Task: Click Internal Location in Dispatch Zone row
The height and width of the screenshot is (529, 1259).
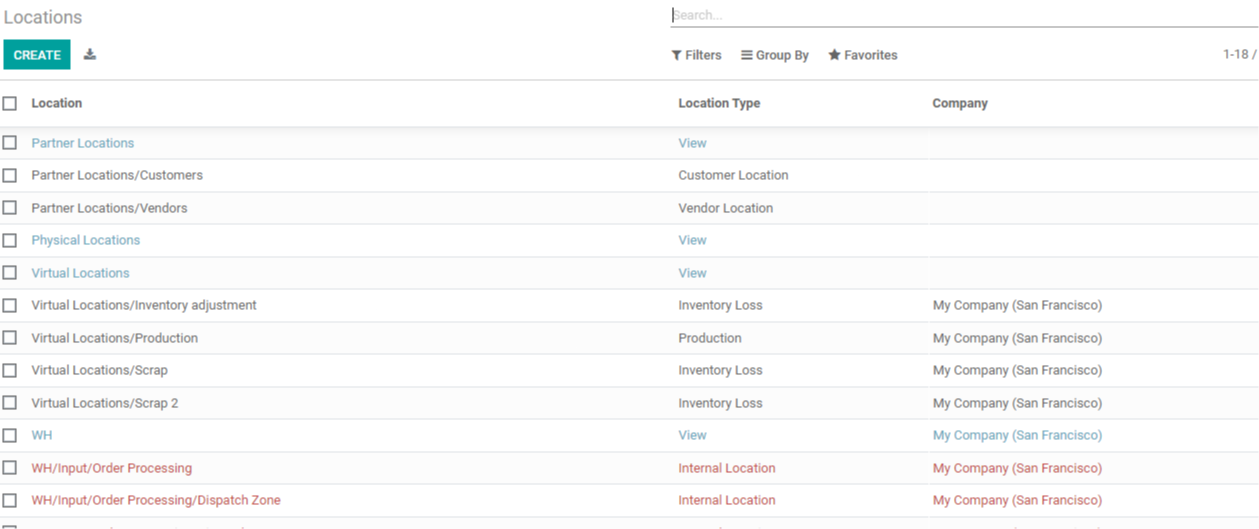Action: 727,500
